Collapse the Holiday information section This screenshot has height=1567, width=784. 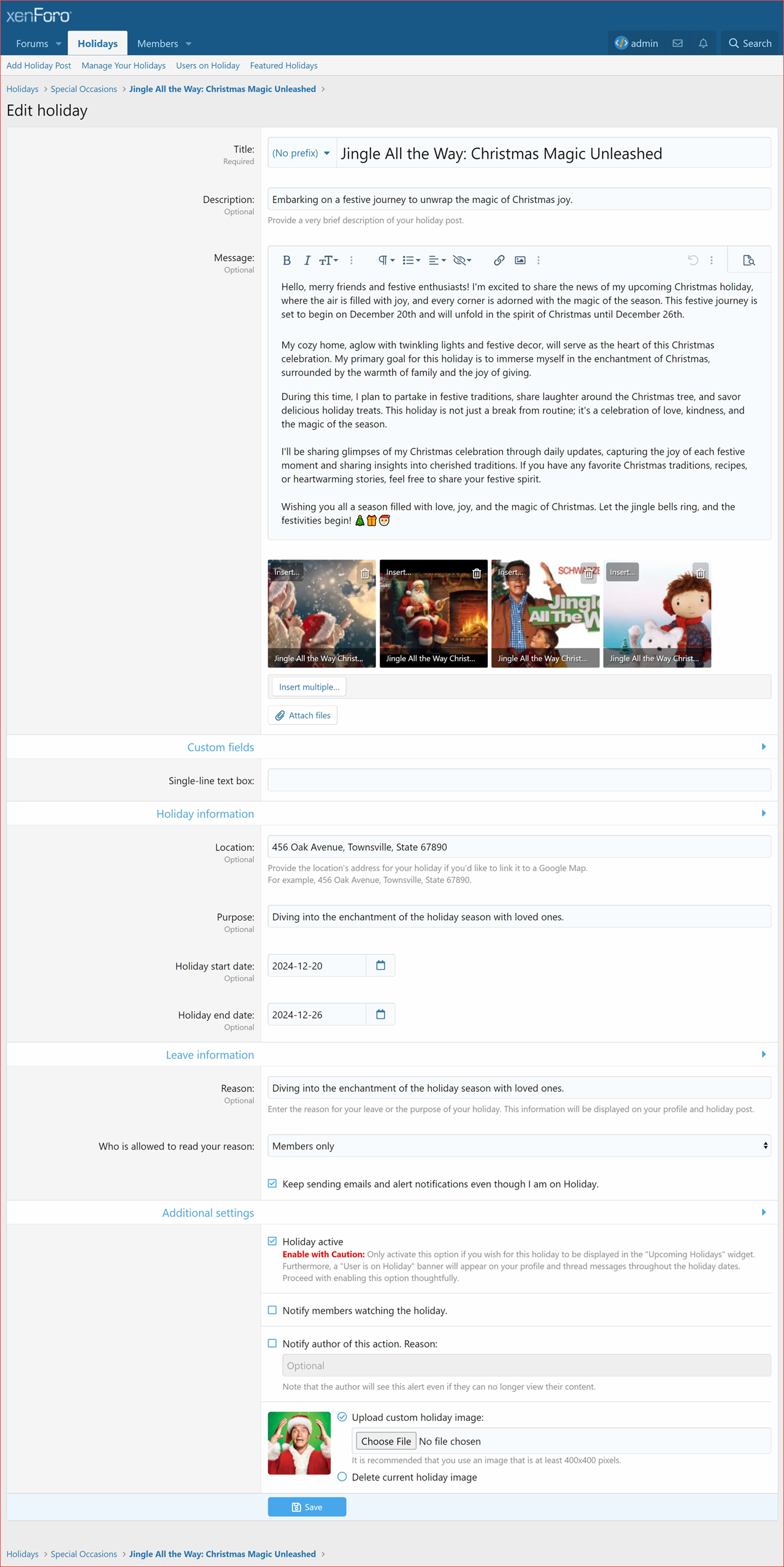coord(763,814)
